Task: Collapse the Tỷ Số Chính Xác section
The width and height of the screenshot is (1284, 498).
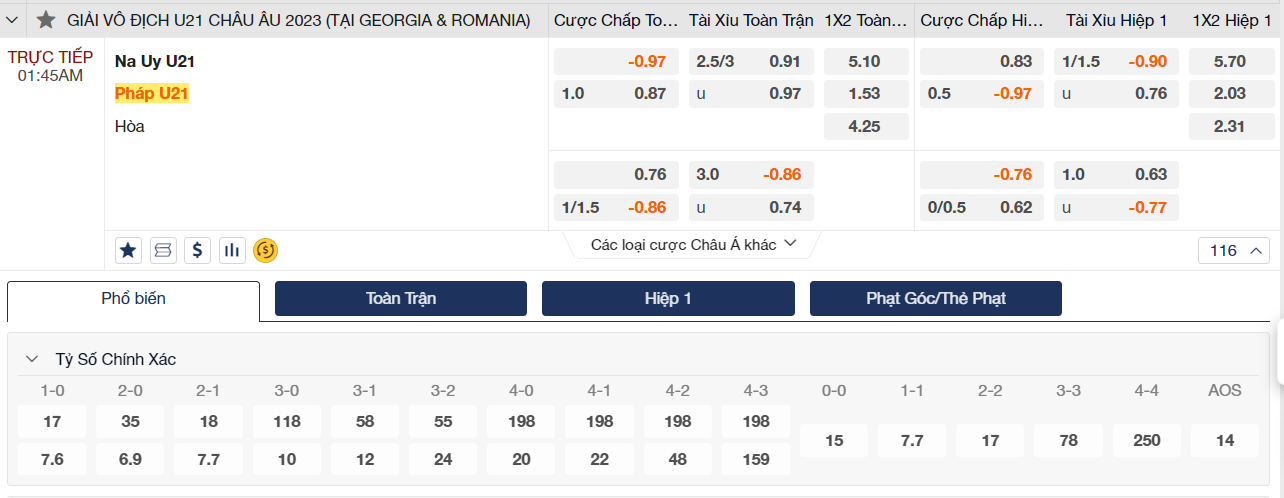Action: (x=33, y=359)
